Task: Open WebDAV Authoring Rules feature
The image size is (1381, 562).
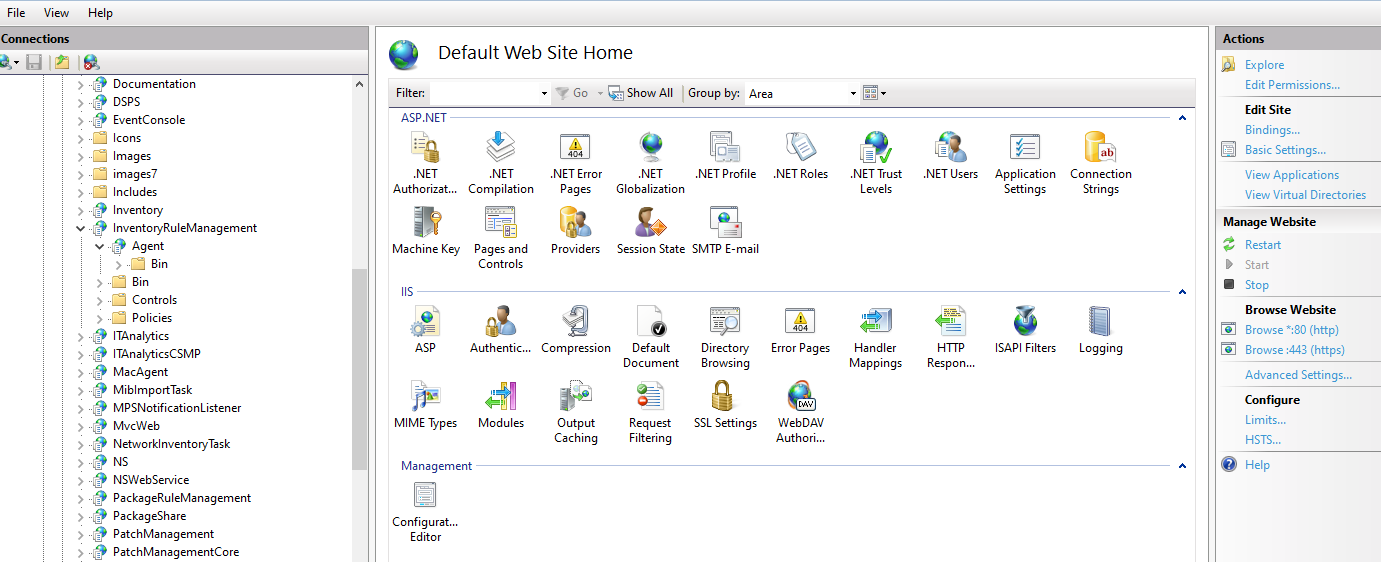Action: (x=800, y=412)
